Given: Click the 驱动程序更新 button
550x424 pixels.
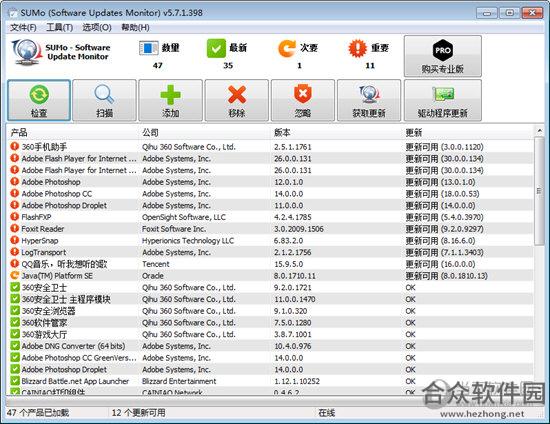Looking at the screenshot, I should coord(443,100).
